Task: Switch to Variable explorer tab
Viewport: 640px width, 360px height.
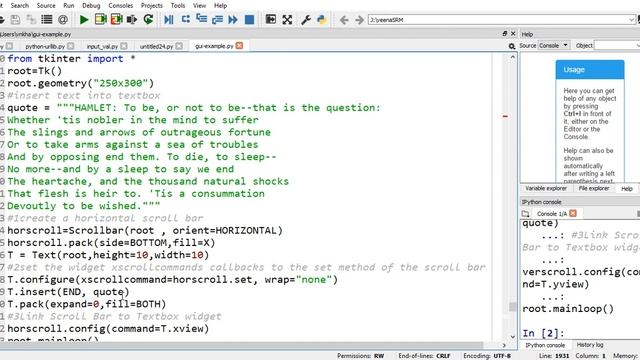Action: click(x=546, y=188)
